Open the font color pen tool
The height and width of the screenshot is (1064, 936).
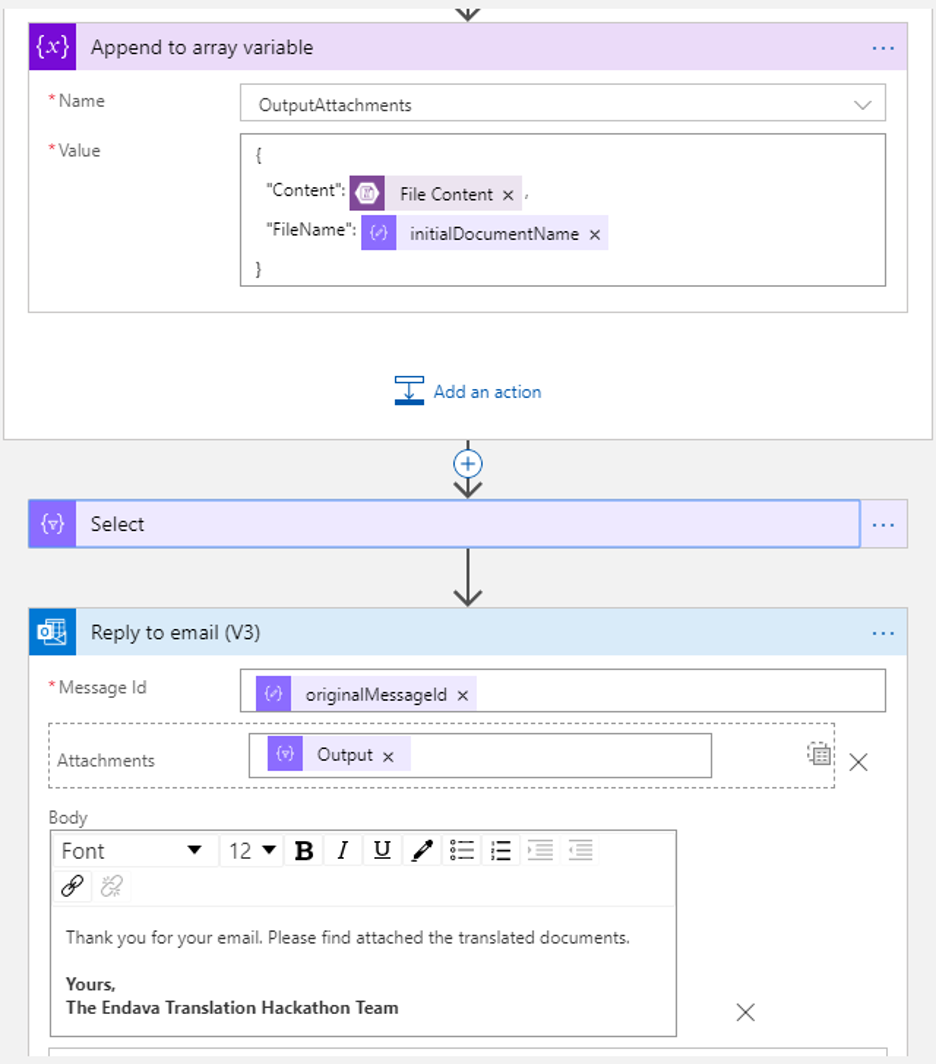[422, 850]
